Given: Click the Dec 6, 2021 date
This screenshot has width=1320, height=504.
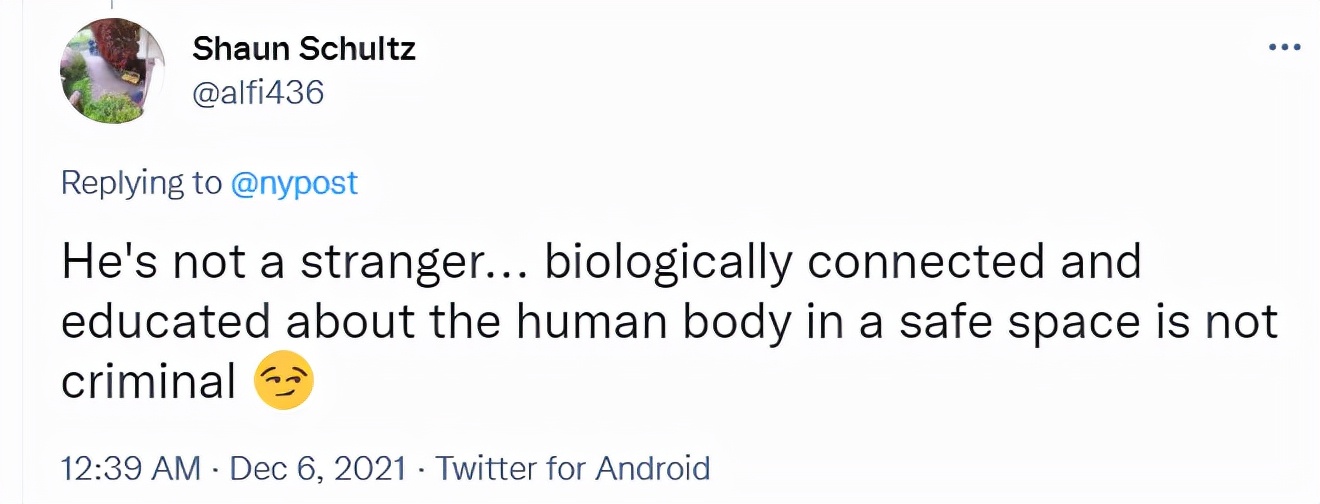Looking at the screenshot, I should (x=319, y=468).
